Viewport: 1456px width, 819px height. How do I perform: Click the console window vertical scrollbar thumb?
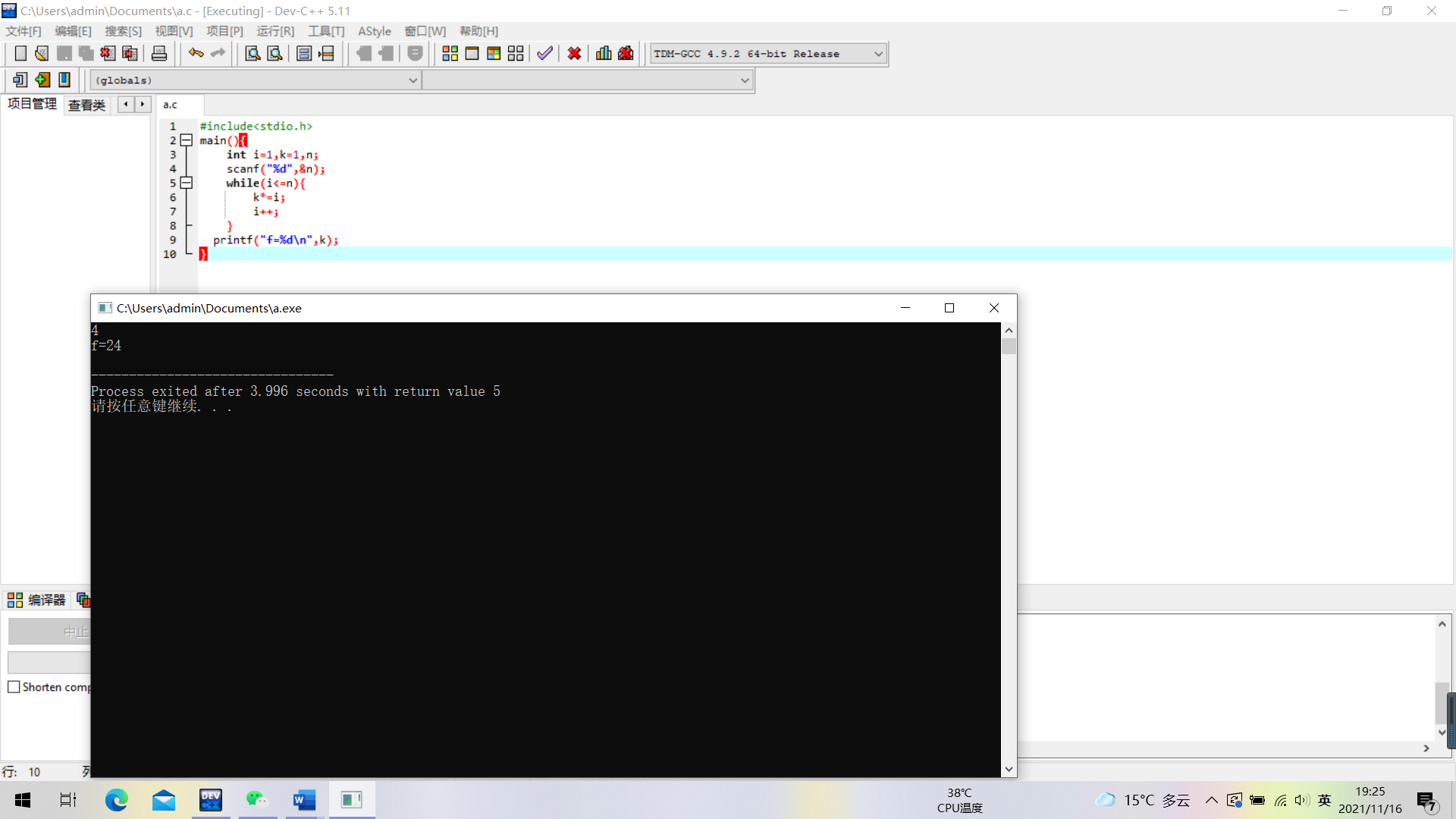1009,347
